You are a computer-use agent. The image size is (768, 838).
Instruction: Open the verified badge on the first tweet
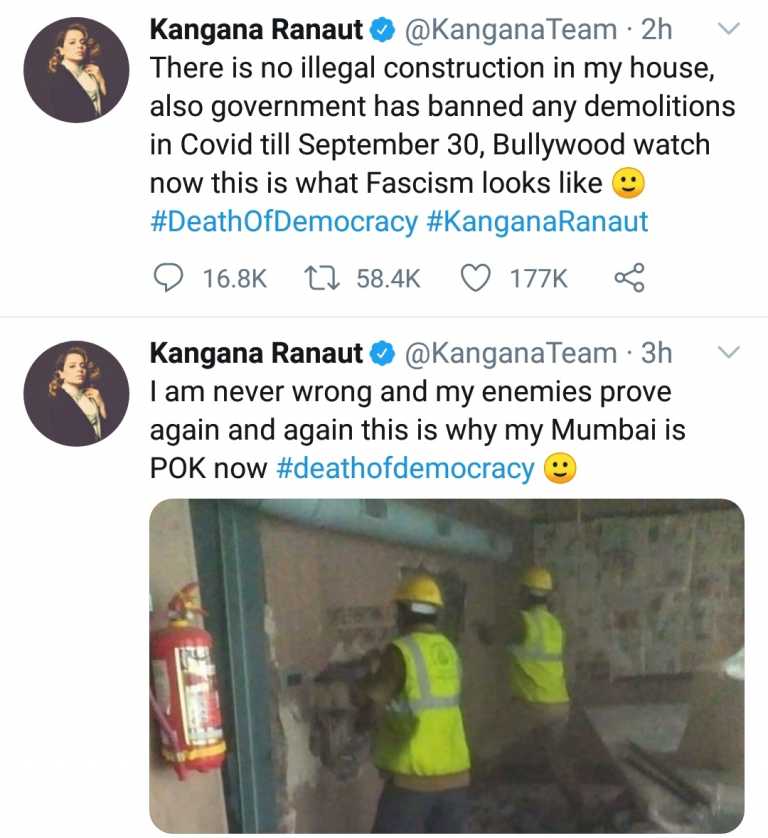click(x=383, y=30)
